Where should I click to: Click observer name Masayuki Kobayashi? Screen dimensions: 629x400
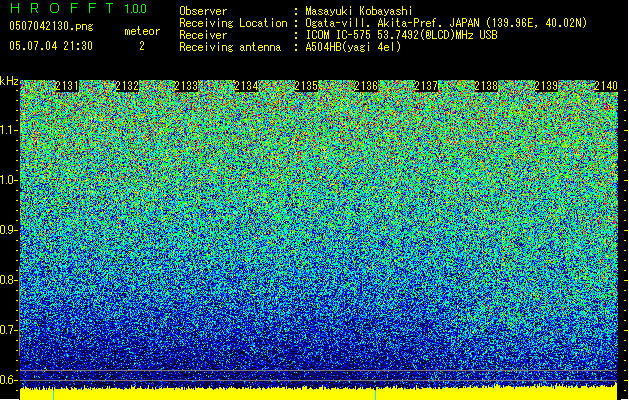tap(359, 11)
